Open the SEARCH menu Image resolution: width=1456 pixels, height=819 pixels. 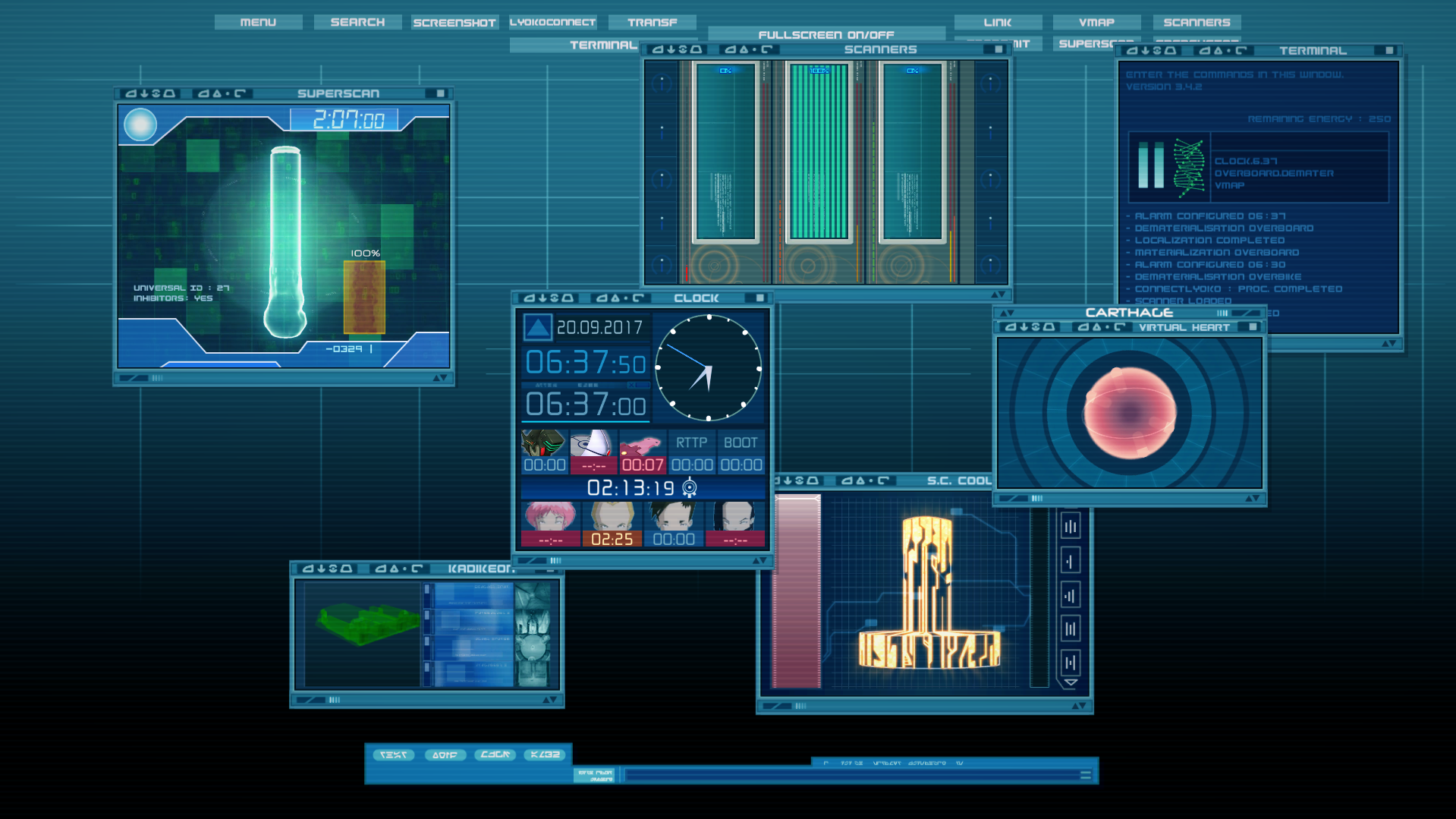357,22
